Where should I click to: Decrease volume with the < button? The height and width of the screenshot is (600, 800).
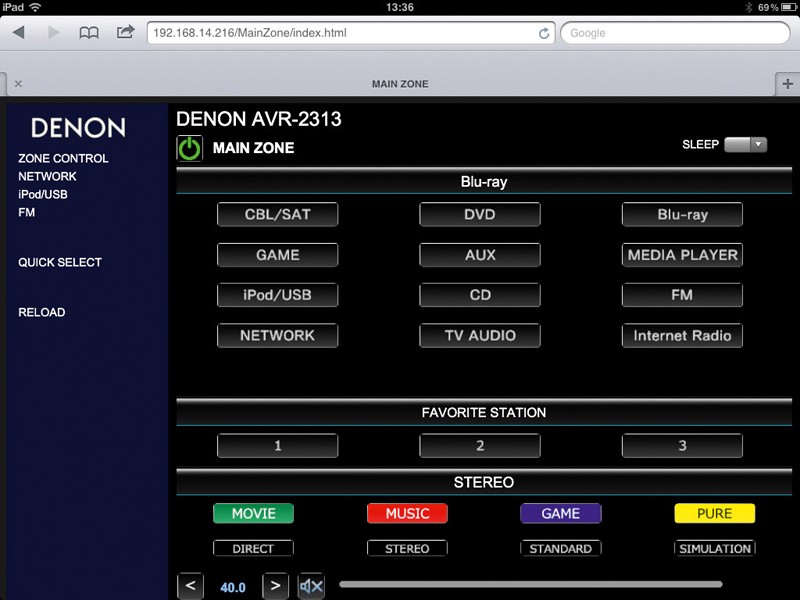tap(190, 586)
